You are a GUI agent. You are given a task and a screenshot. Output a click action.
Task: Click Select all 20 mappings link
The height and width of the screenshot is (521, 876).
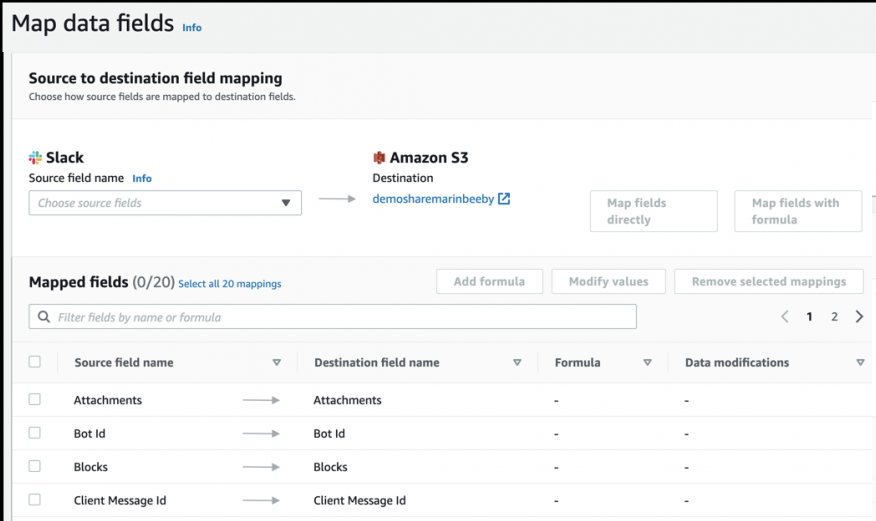click(x=229, y=284)
